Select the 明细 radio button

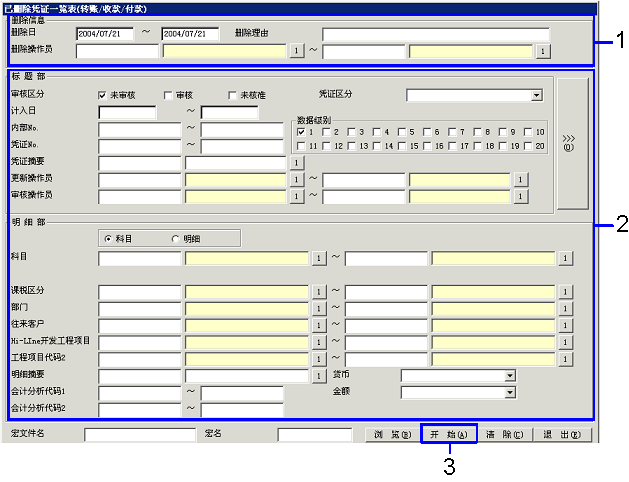(x=176, y=238)
